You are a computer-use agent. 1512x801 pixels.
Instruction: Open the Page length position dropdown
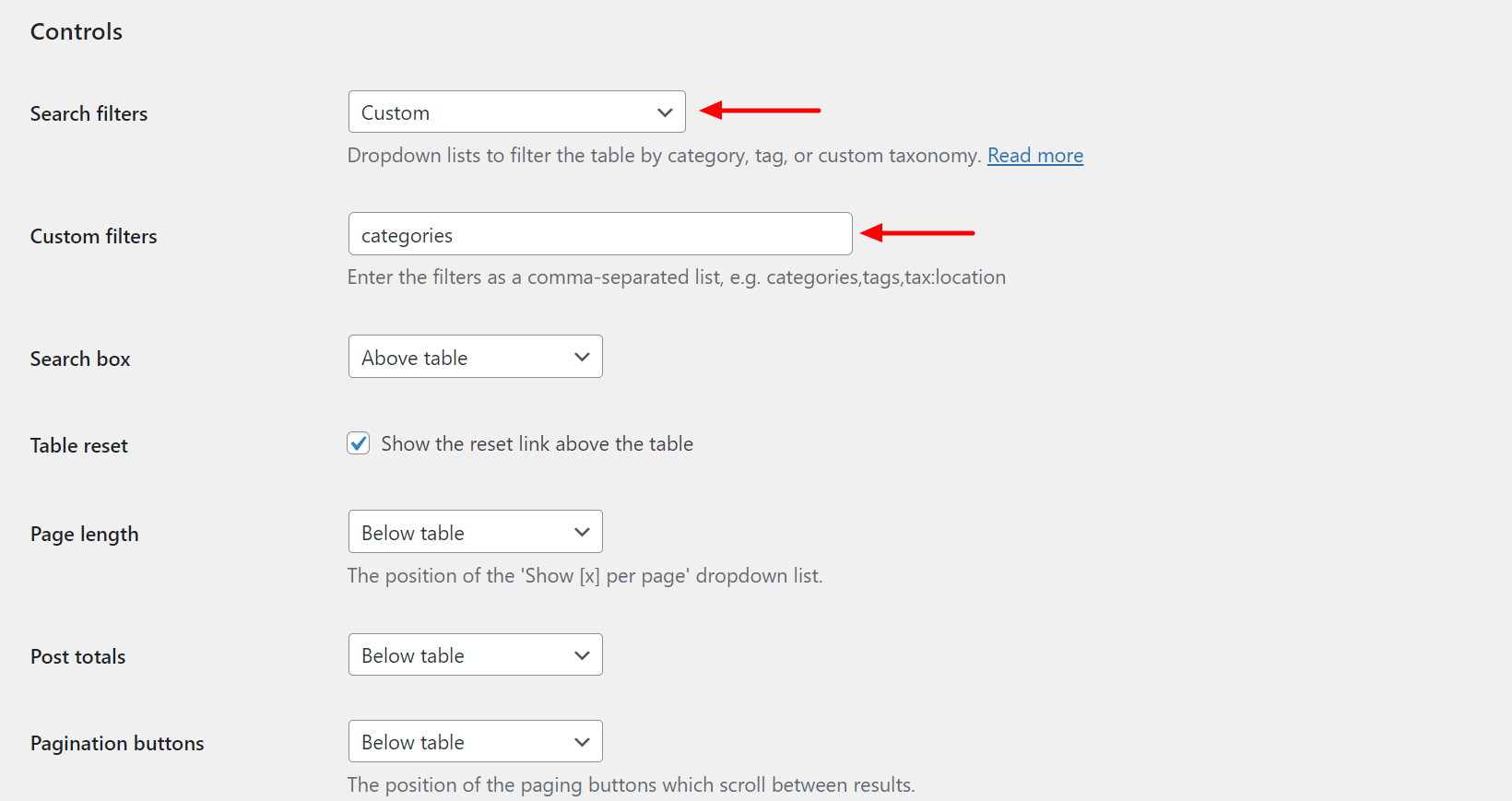click(475, 532)
